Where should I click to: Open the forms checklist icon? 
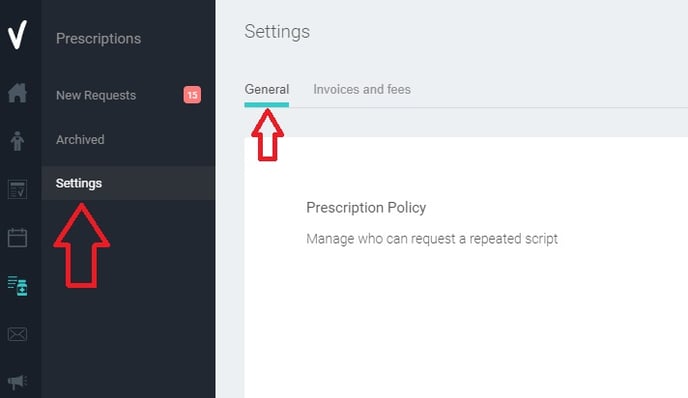[x=17, y=189]
